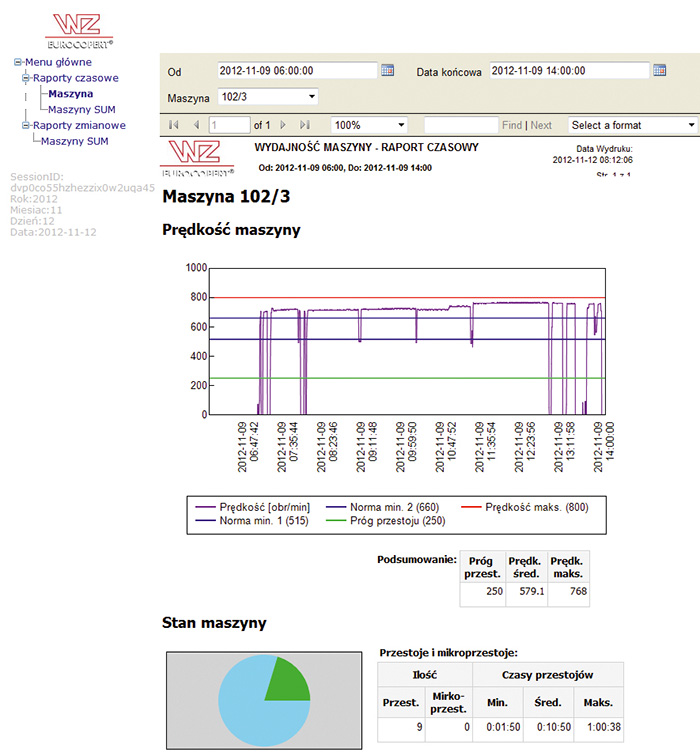Go to previous report page
The image size is (700, 752).
(196, 126)
